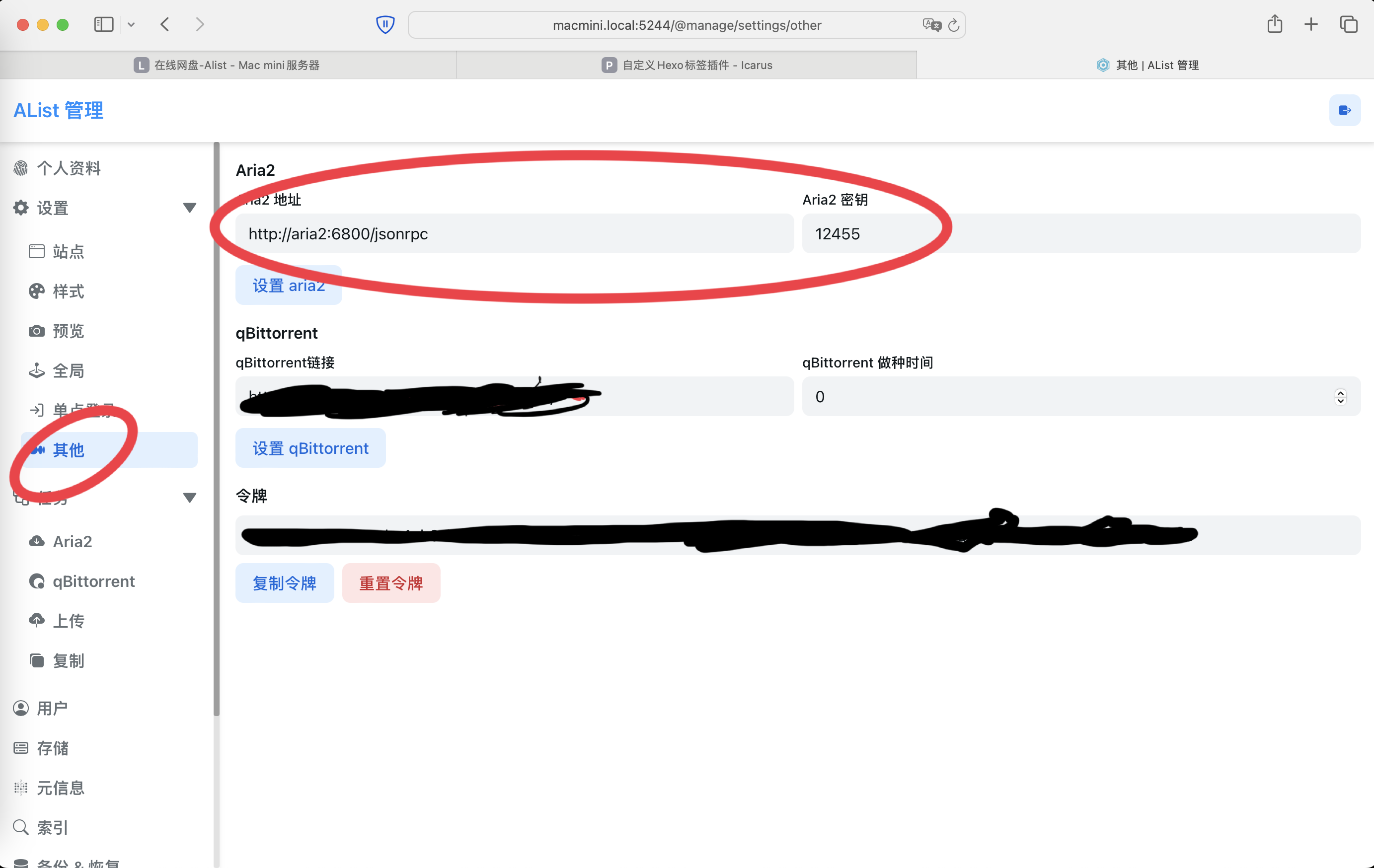The image size is (1374, 868).
Task: Open Aria2 tasks cloud download icon
Action: point(37,541)
